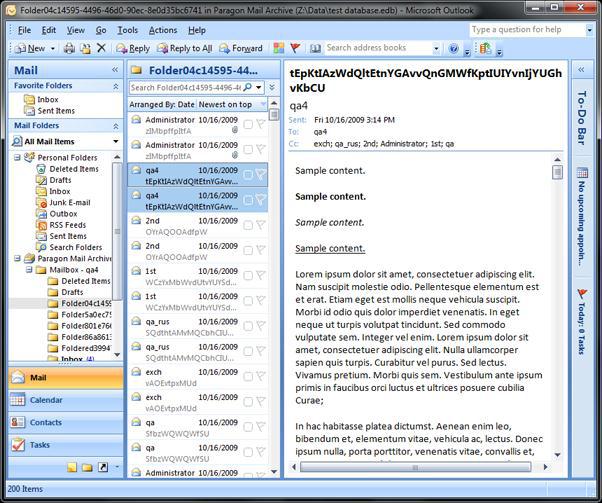Open the Actions menu
The image size is (602, 503).
coord(163,30)
